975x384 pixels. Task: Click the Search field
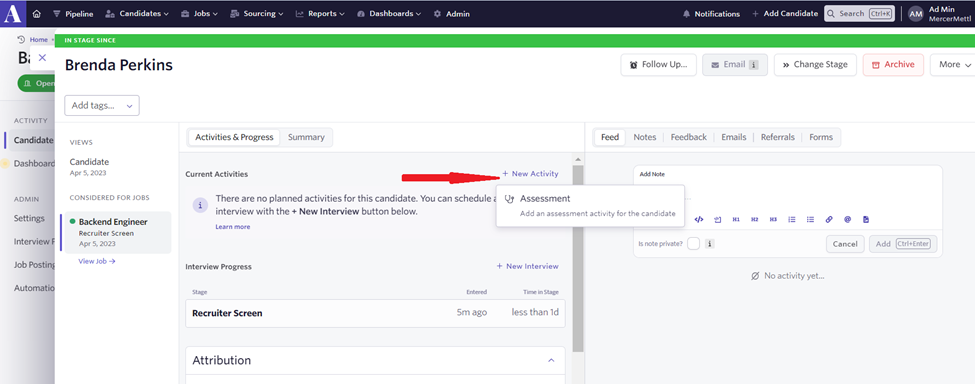(859, 14)
